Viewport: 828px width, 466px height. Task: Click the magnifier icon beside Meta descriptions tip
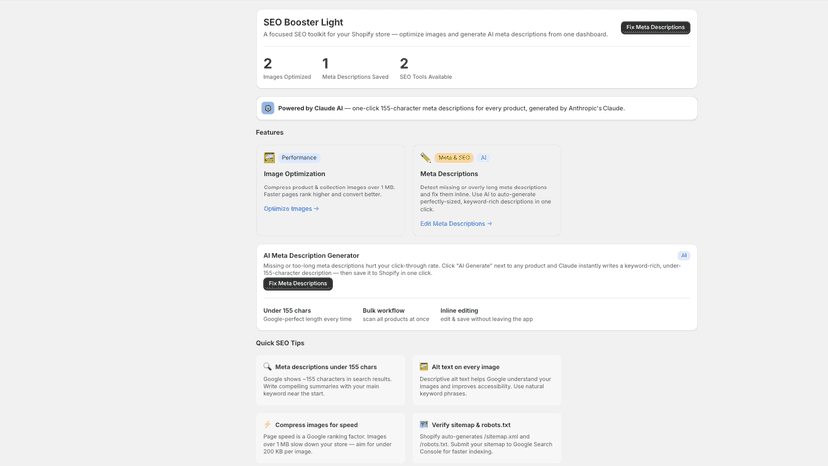point(267,366)
